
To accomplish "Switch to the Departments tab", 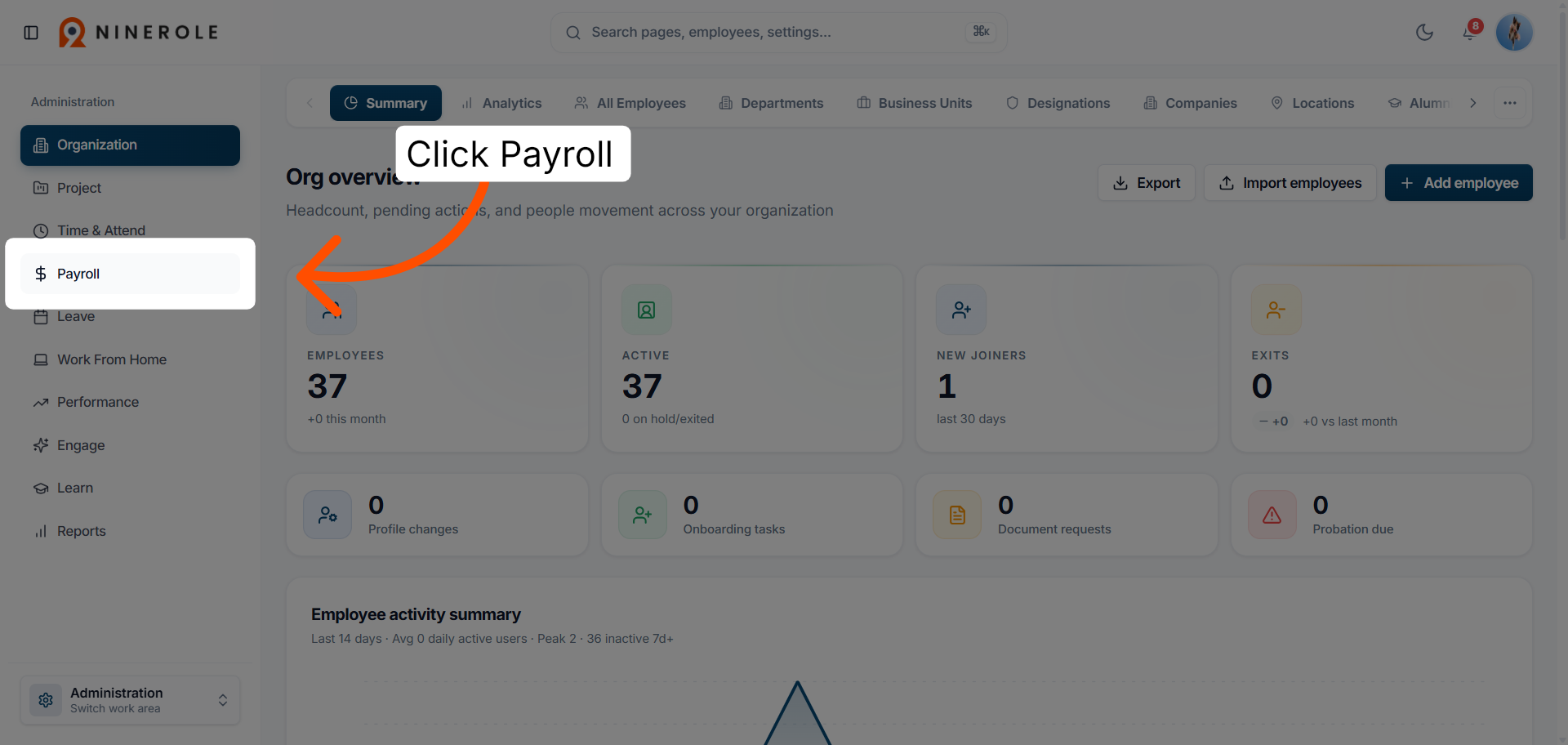I will 771,103.
